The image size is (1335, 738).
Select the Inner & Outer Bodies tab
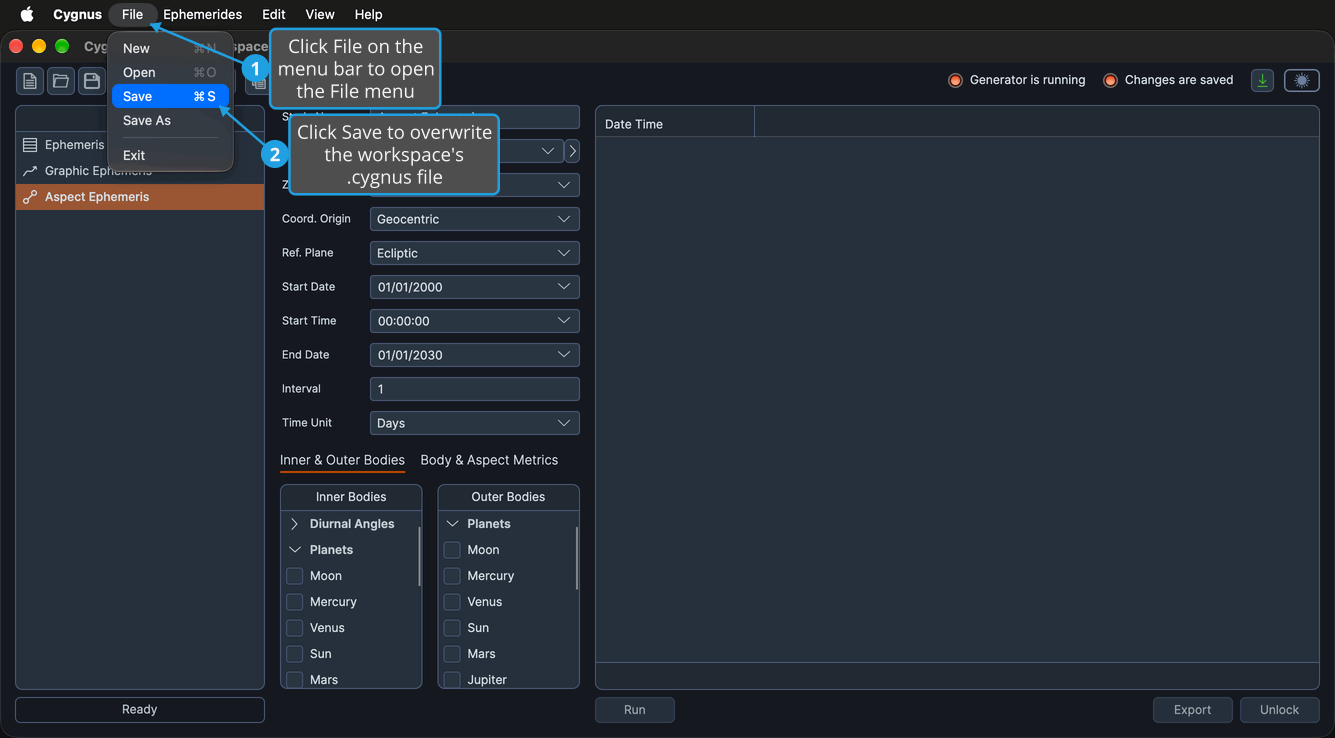342,460
